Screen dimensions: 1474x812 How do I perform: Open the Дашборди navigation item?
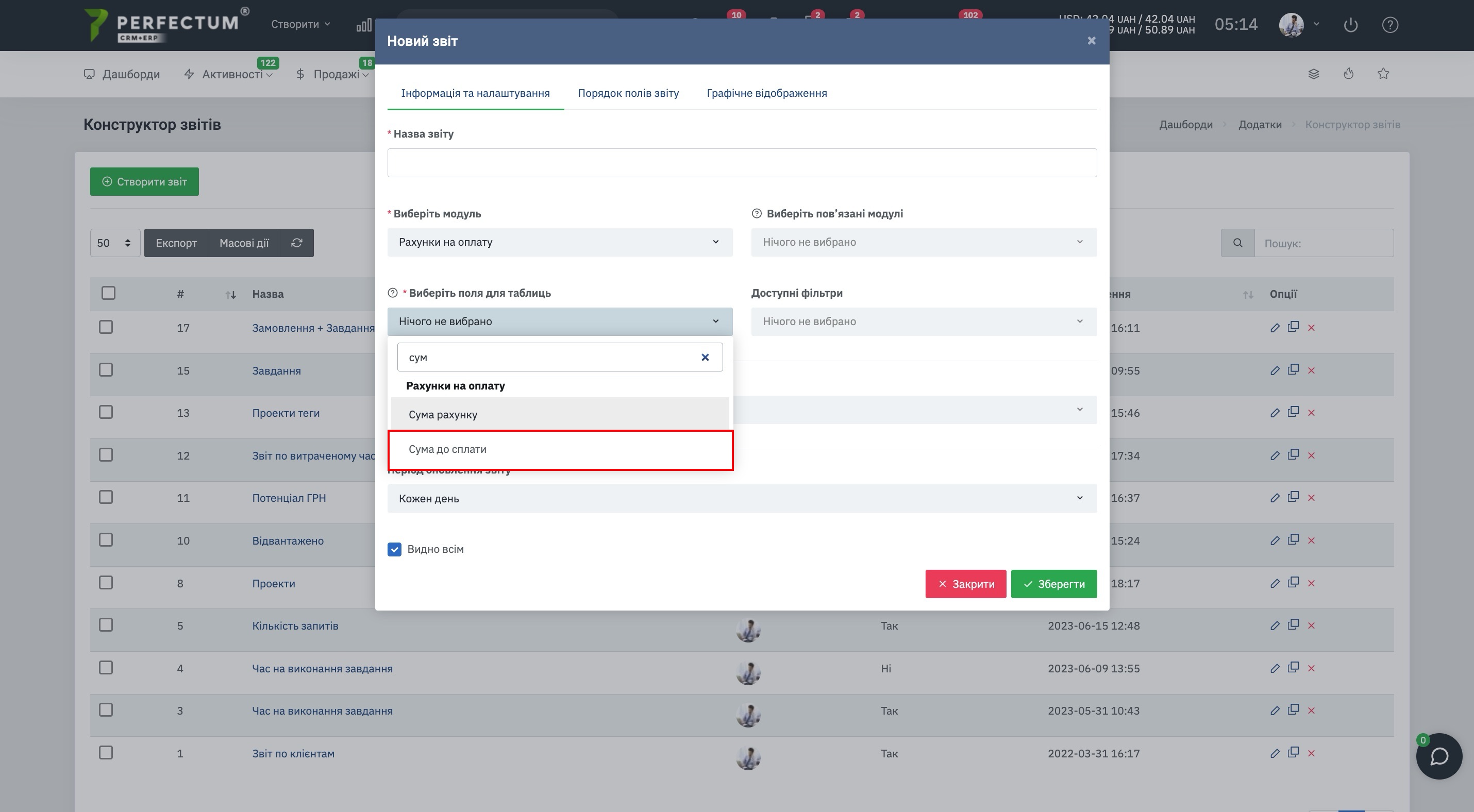pyautogui.click(x=122, y=74)
